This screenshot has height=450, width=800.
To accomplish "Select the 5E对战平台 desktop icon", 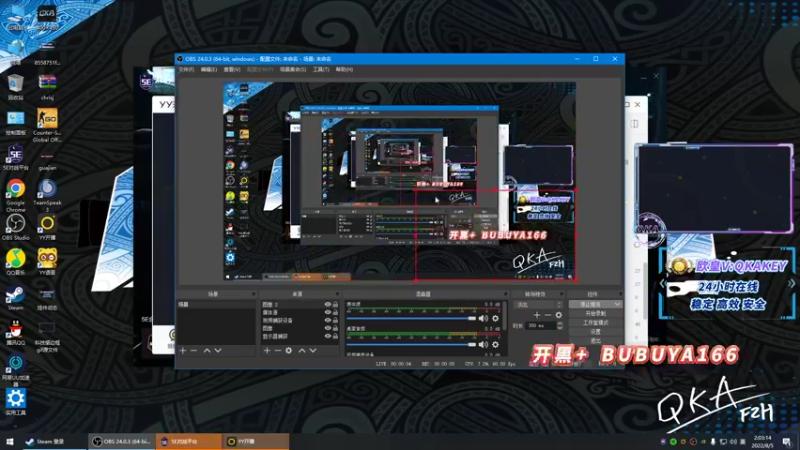I will (15, 157).
